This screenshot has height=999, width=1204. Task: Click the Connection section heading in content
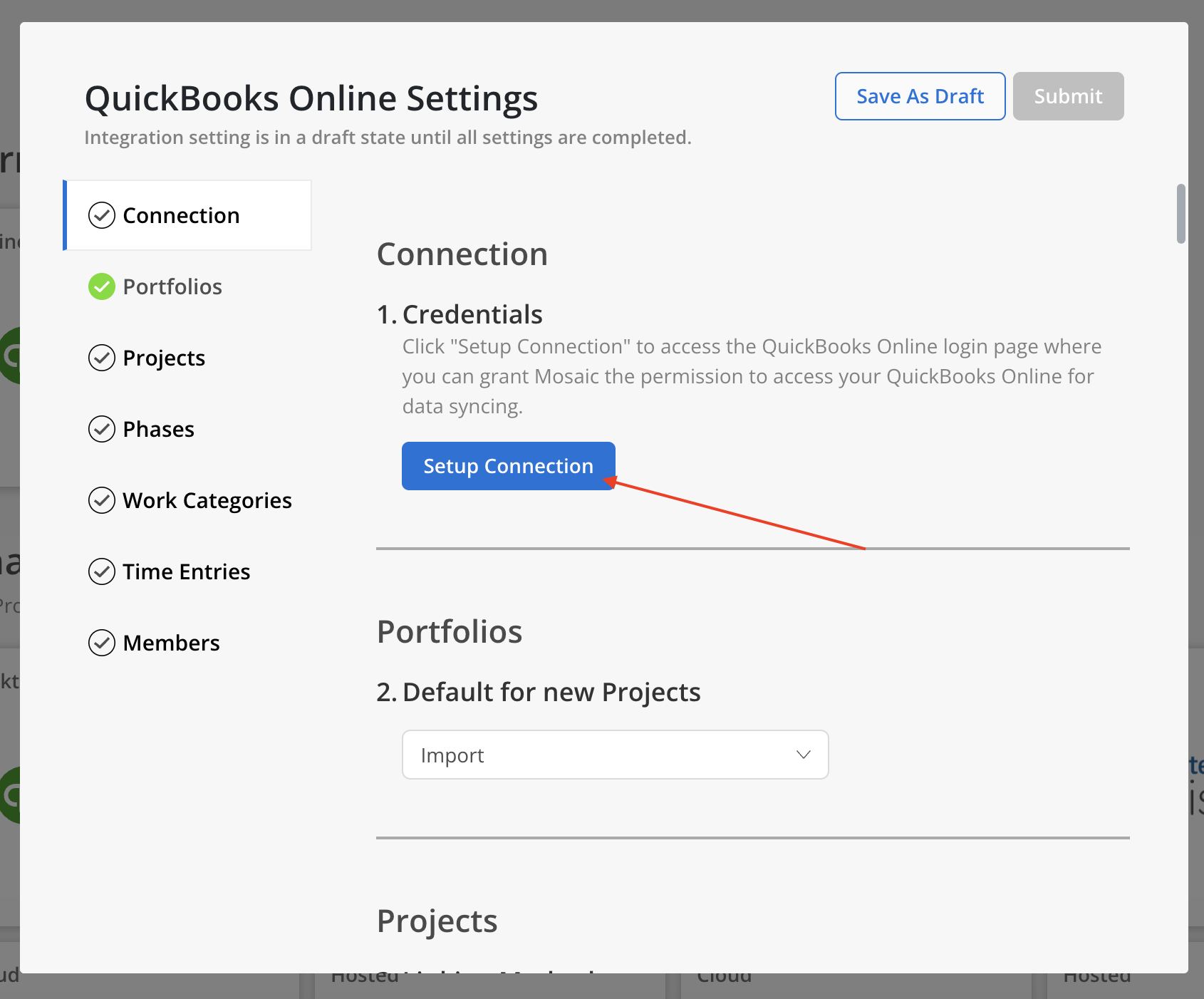coord(462,254)
